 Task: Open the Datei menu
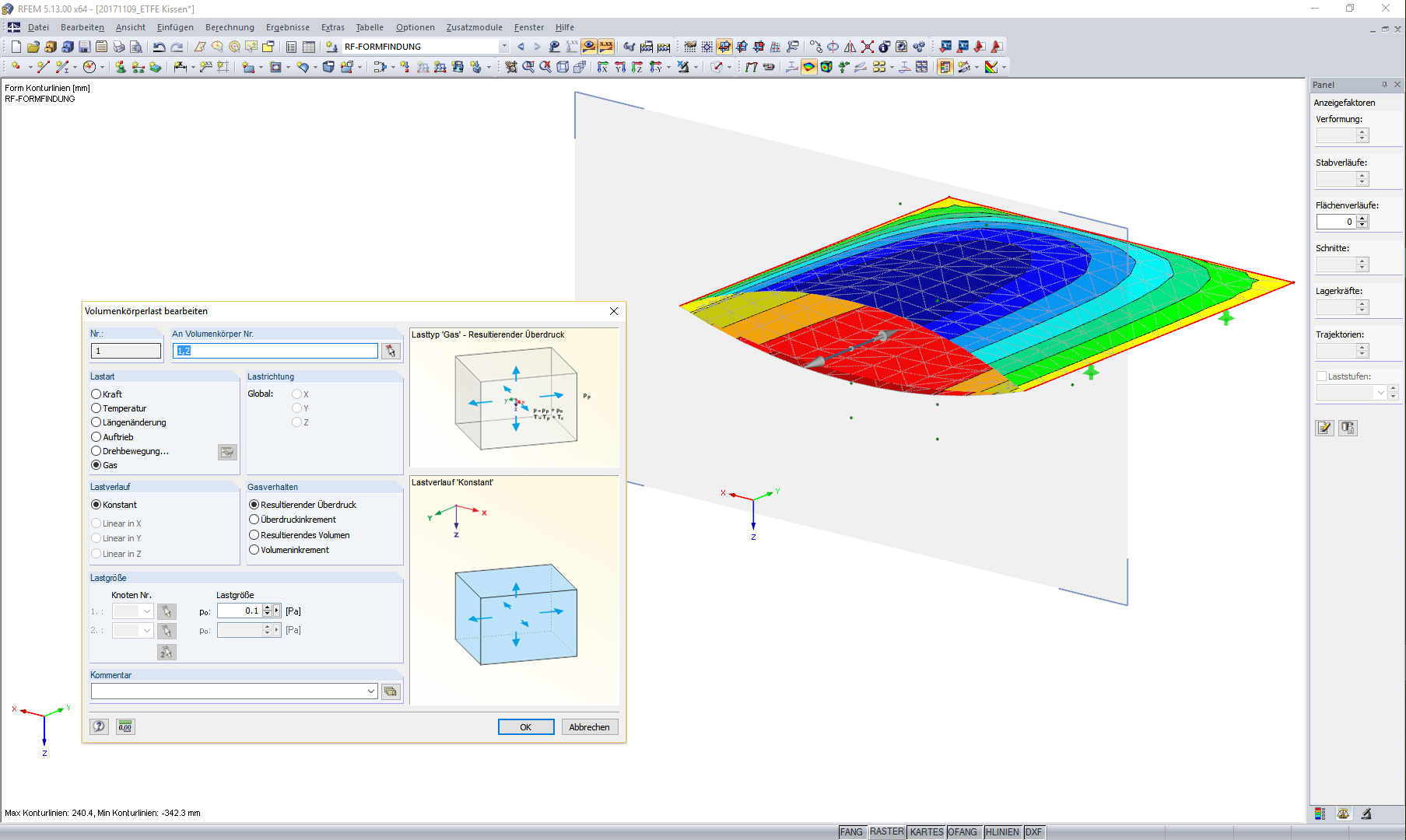click(x=38, y=27)
